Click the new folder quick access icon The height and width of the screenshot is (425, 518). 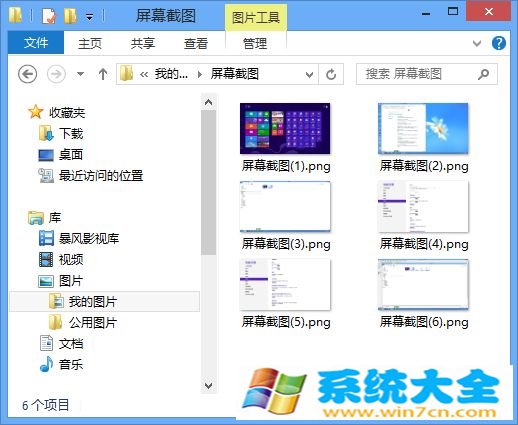click(x=70, y=16)
